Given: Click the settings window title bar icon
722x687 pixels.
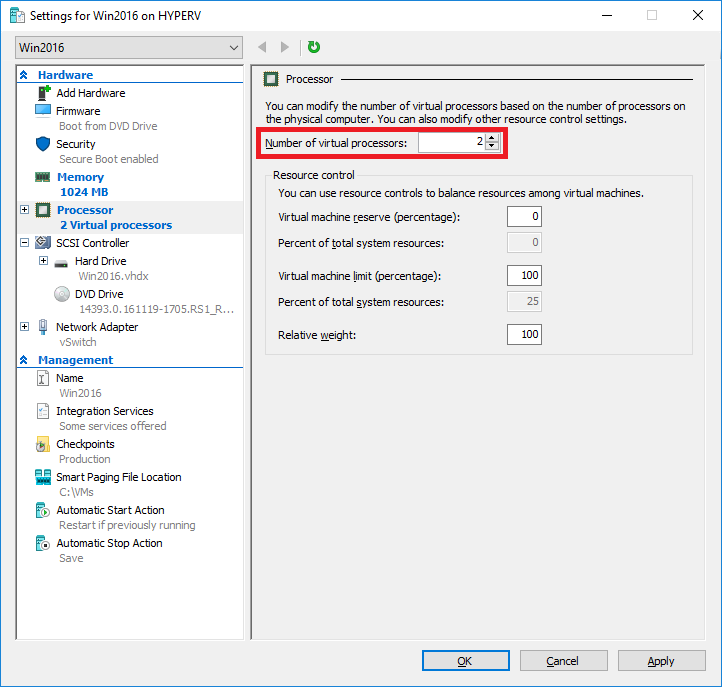Looking at the screenshot, I should coord(17,15).
